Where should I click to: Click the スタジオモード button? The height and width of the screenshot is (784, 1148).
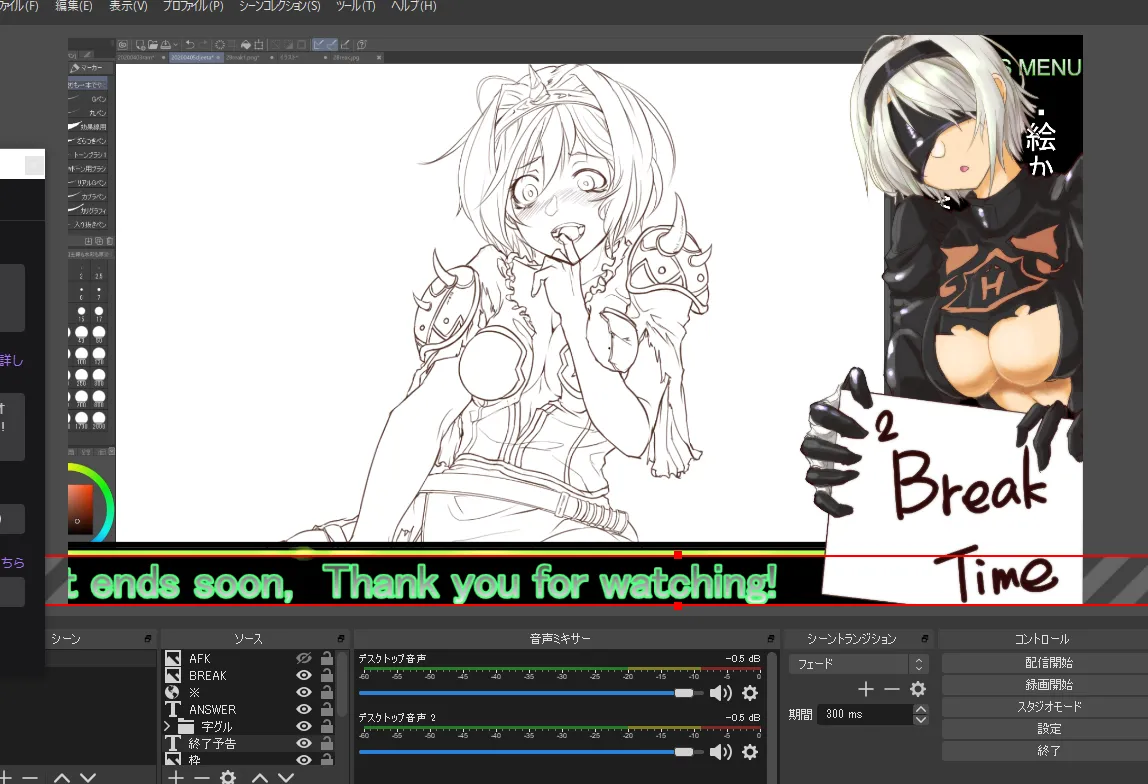tap(1048, 706)
